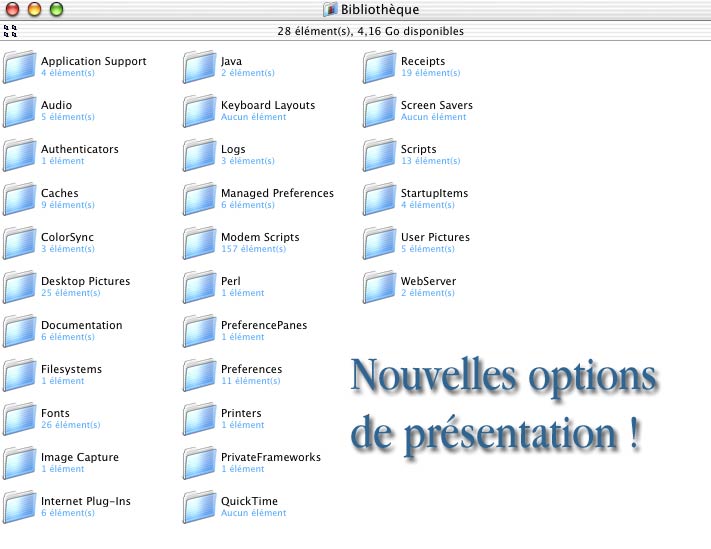Select the Documentation folder icon
Screen dimensions: 711x549
click(19, 331)
